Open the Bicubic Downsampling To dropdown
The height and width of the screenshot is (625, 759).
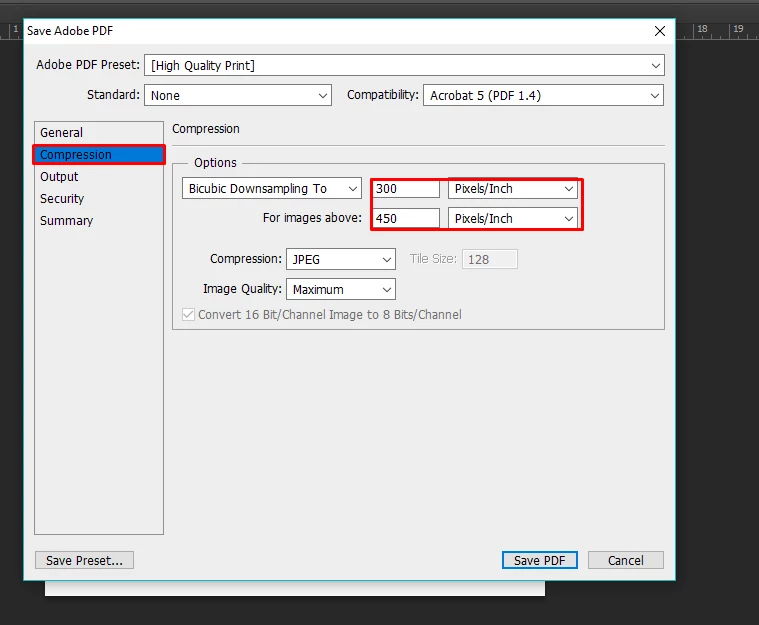272,188
